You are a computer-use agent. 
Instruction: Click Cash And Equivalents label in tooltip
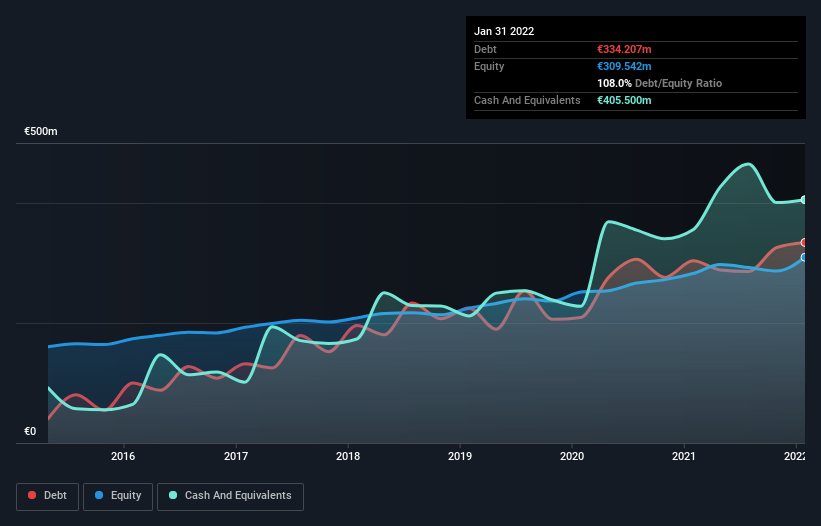(x=527, y=100)
